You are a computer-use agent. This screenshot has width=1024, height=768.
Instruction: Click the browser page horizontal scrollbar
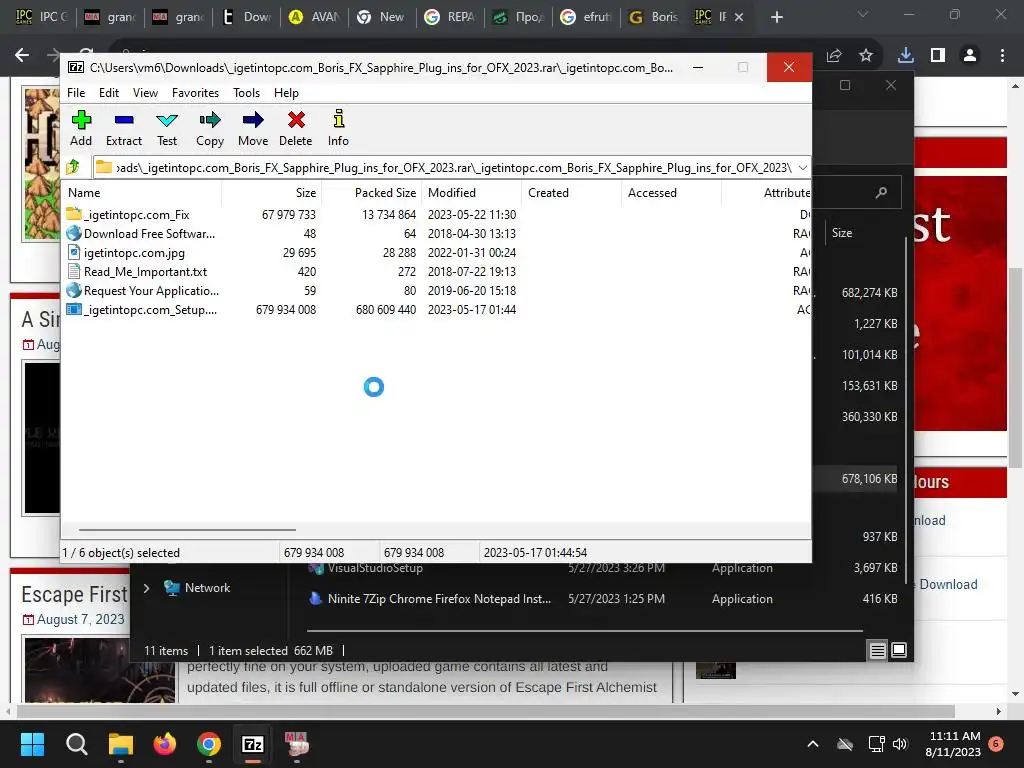[x=486, y=711]
